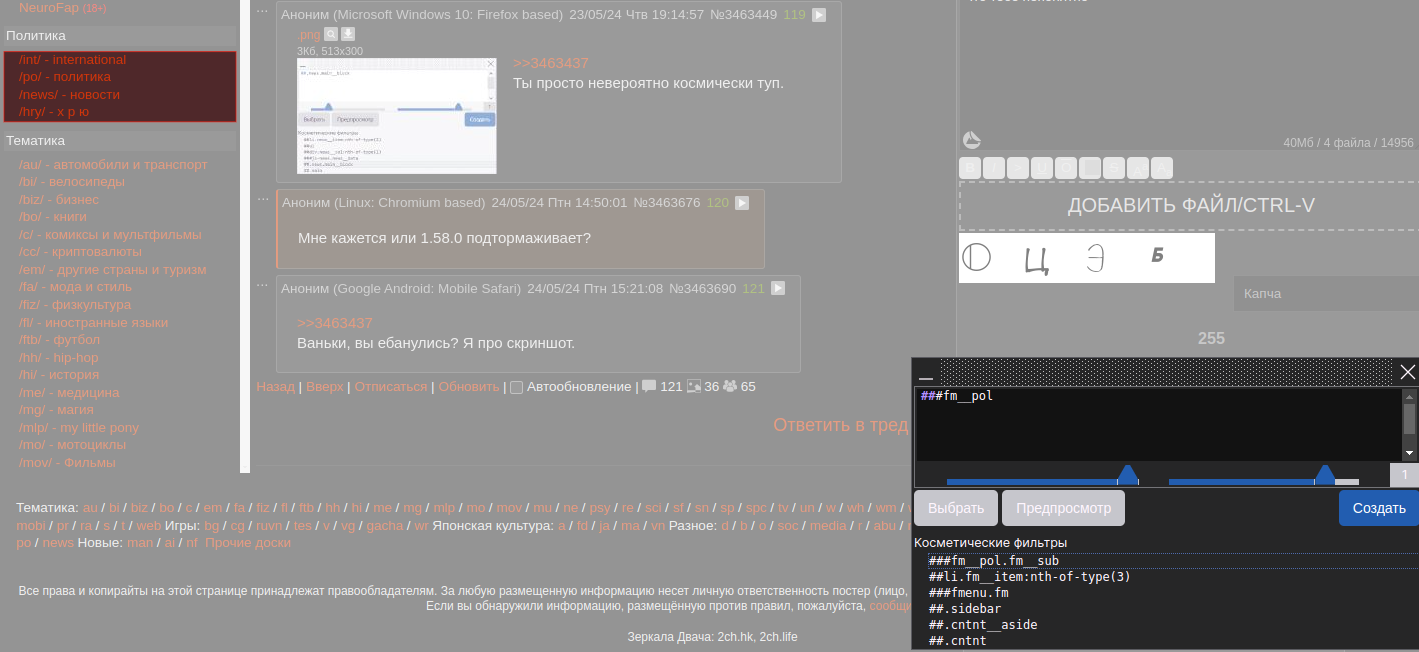Image resolution: width=1419 pixels, height=652 pixels.
Task: Open the /po/ - политика board
Action: click(64, 77)
